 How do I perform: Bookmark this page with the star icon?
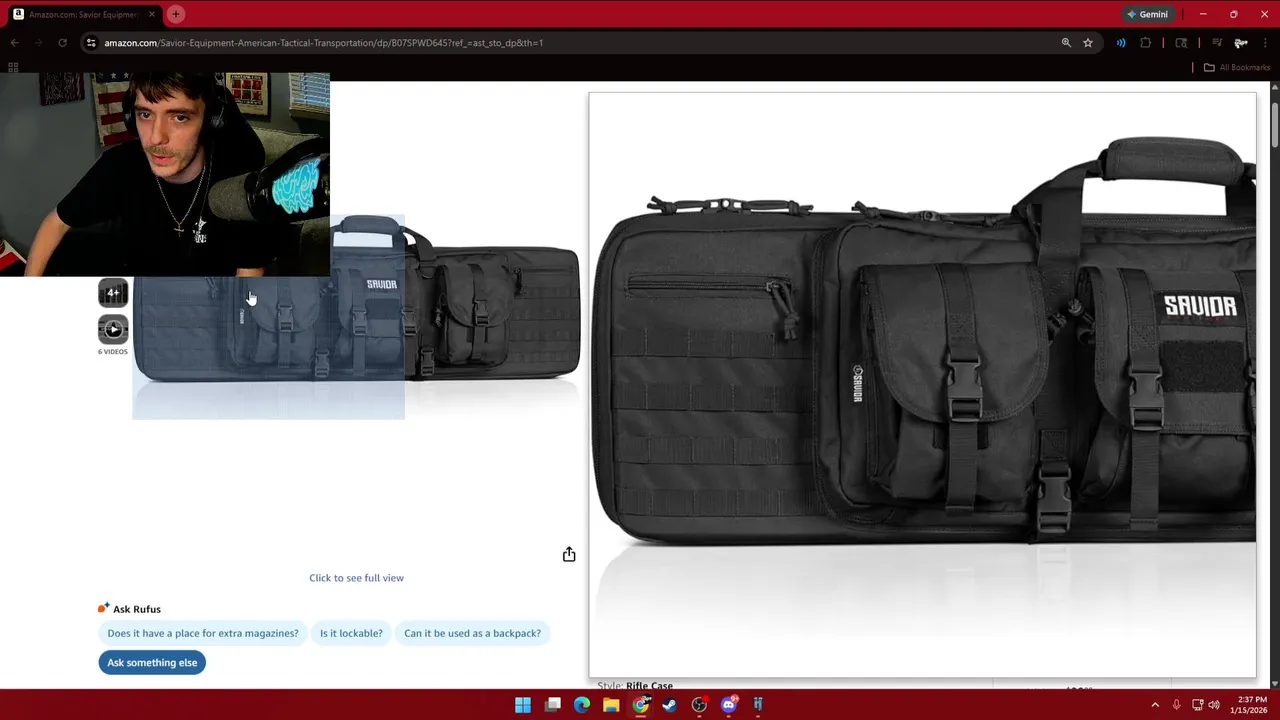click(1088, 43)
